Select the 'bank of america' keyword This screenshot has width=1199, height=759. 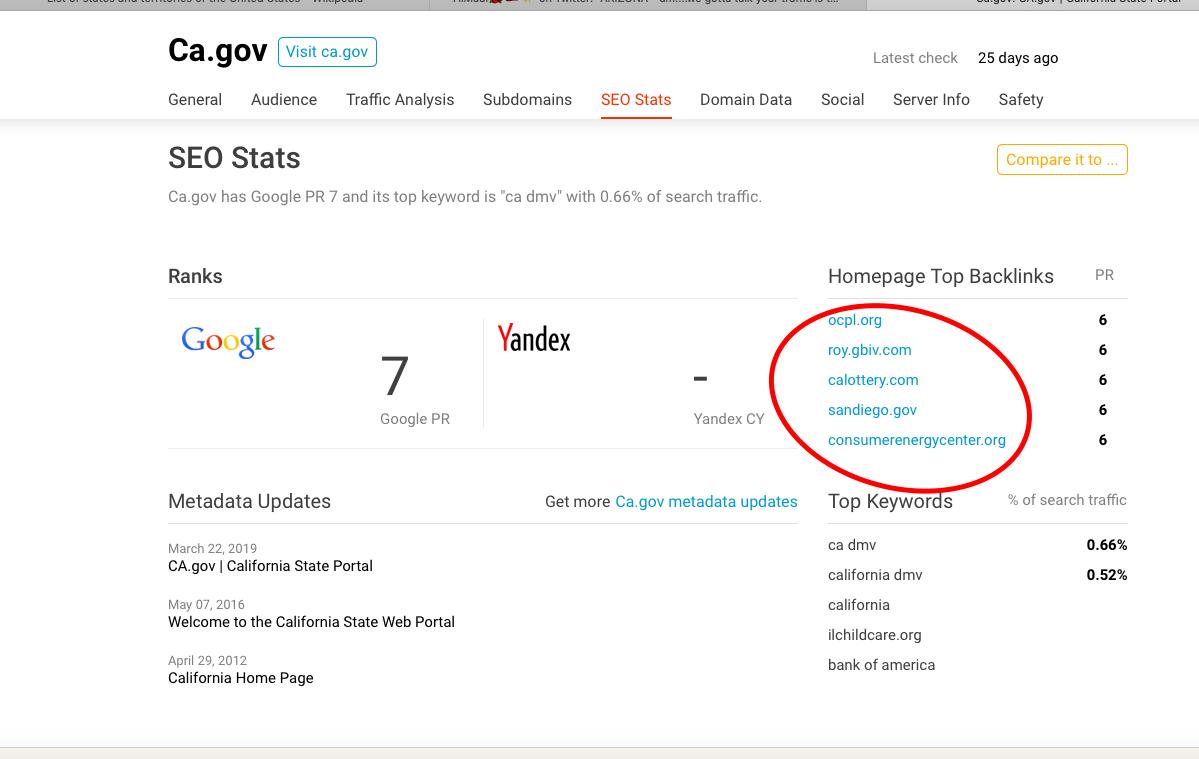pos(882,665)
